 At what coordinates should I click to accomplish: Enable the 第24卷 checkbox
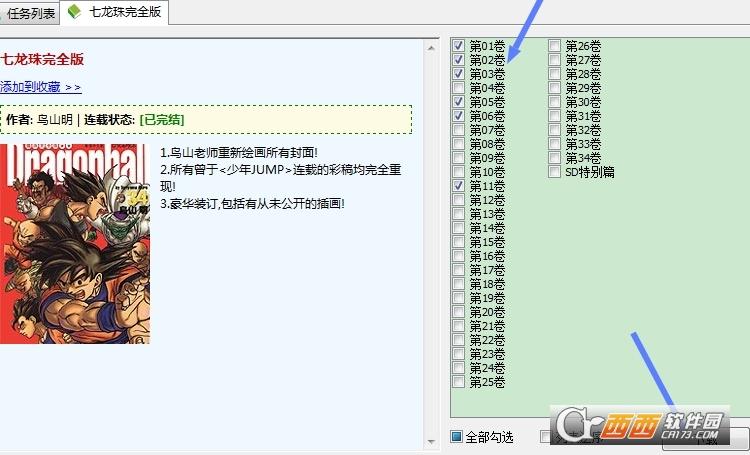pyautogui.click(x=458, y=367)
